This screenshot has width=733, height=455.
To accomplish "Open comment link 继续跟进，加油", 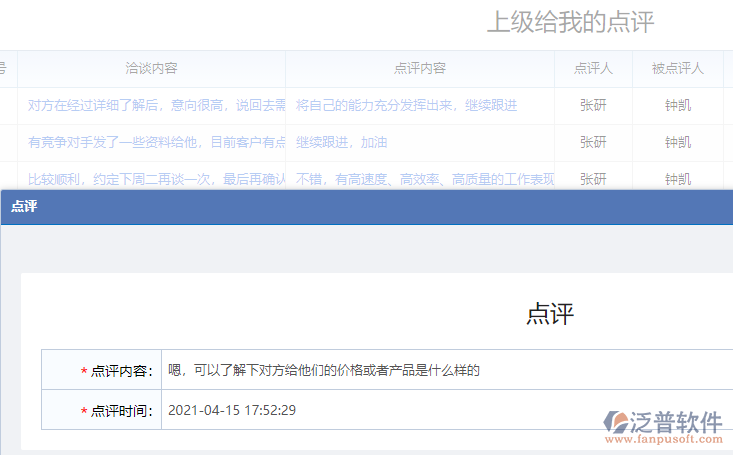I will pos(341,142).
